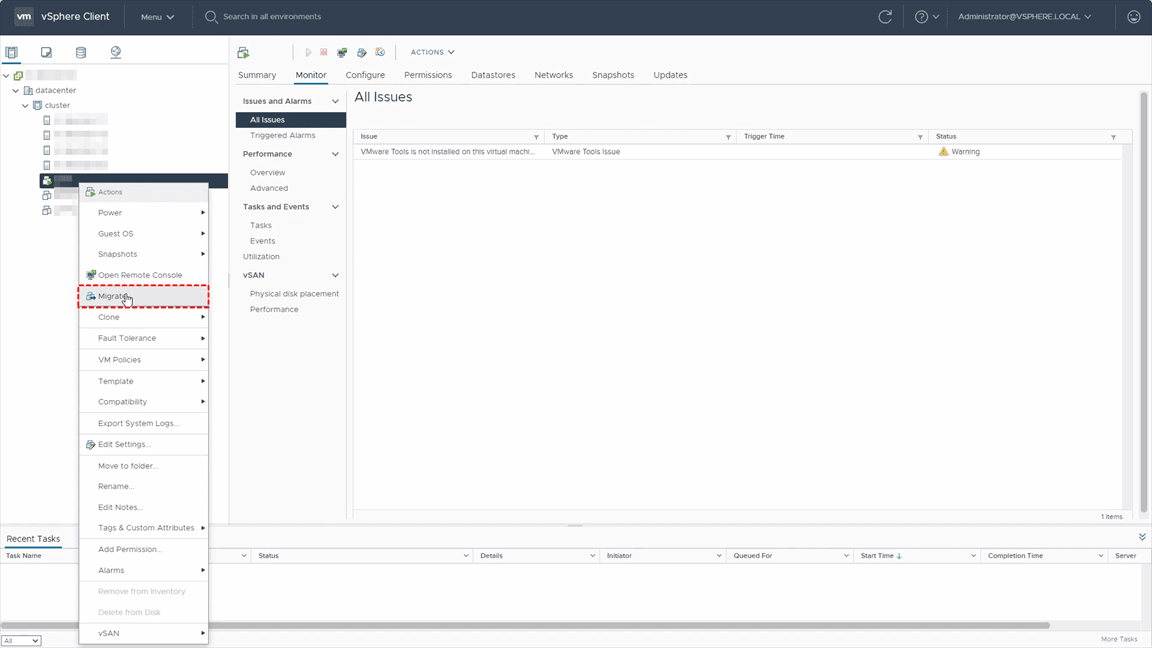This screenshot has width=1152, height=648.
Task: Open the Hosts and Clusters inventory view
Action: pyautogui.click(x=12, y=52)
